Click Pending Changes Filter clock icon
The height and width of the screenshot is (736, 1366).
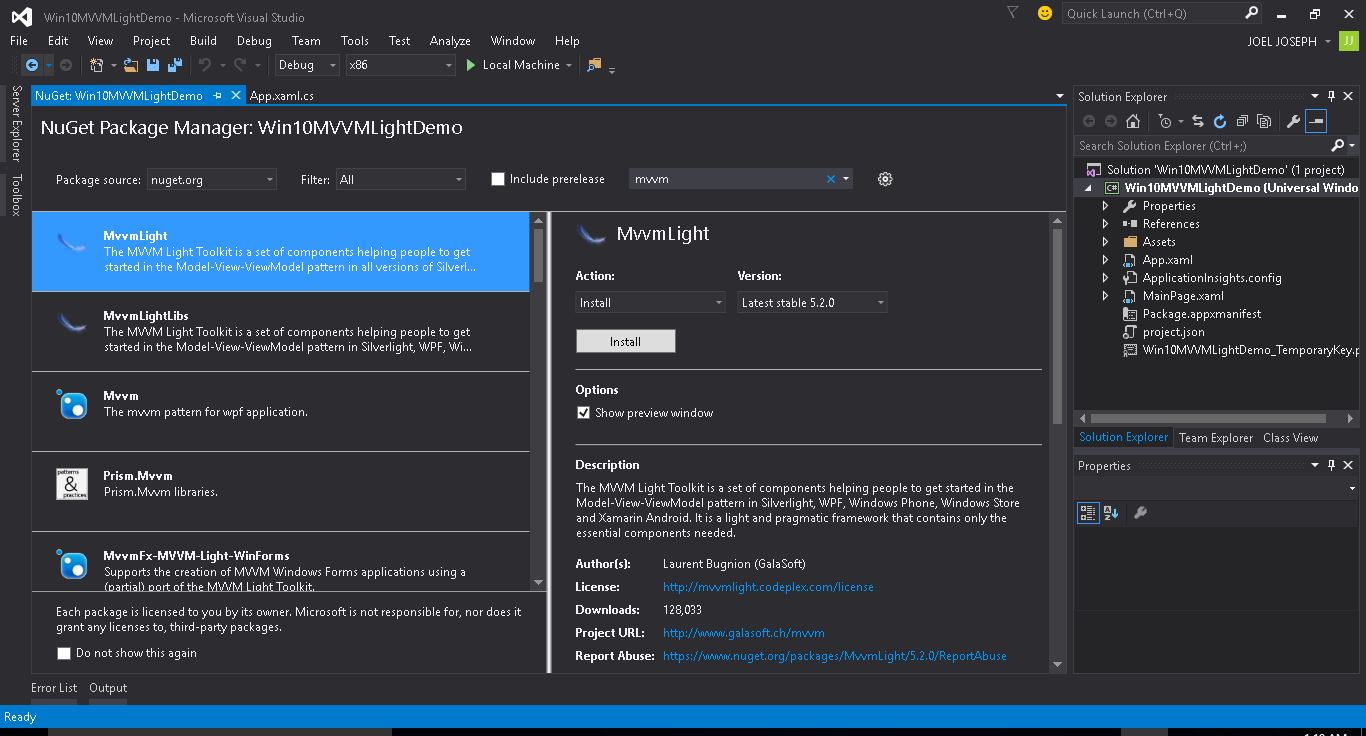click(x=1165, y=121)
